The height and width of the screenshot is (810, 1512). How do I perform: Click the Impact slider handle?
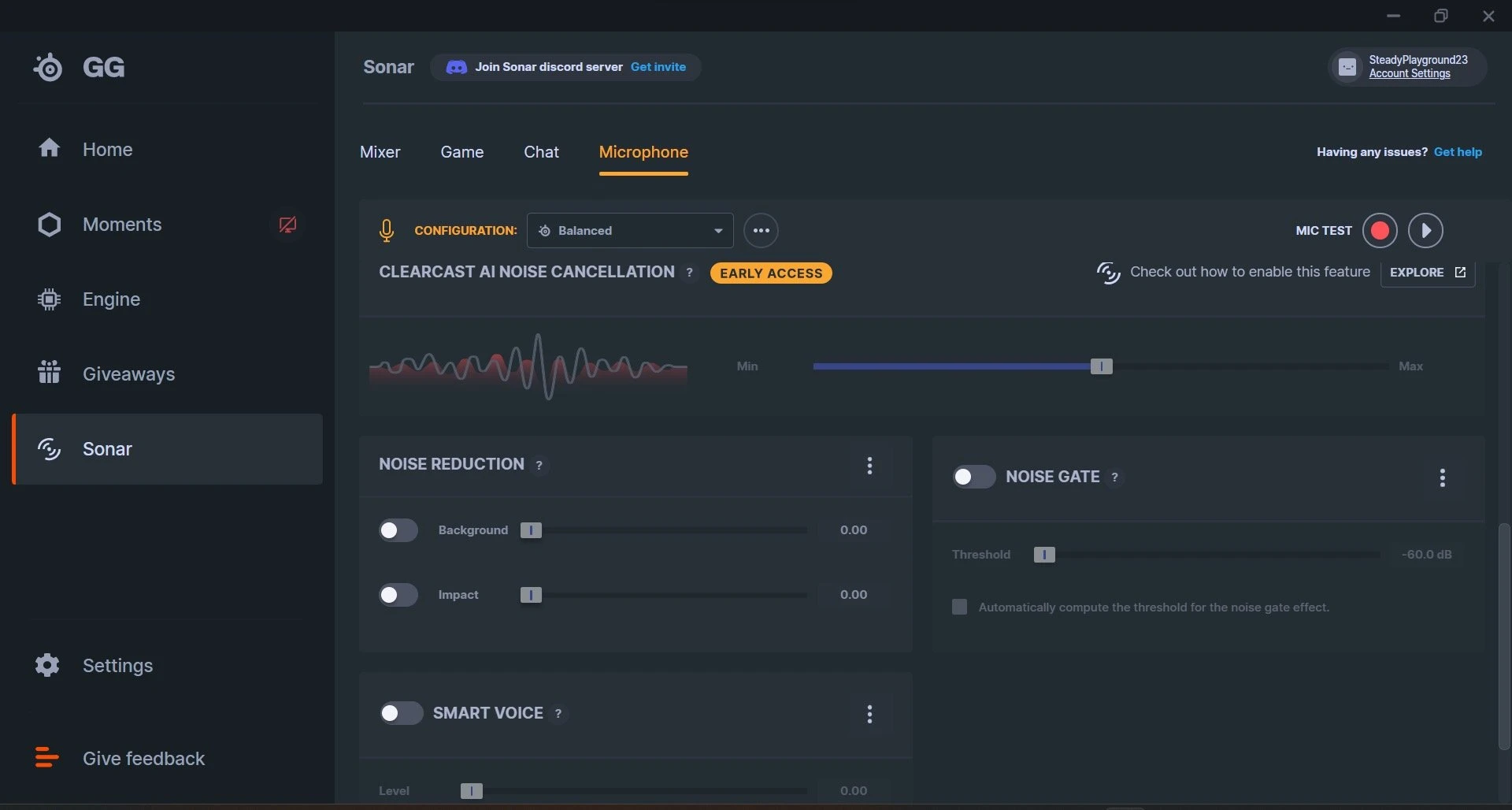531,595
